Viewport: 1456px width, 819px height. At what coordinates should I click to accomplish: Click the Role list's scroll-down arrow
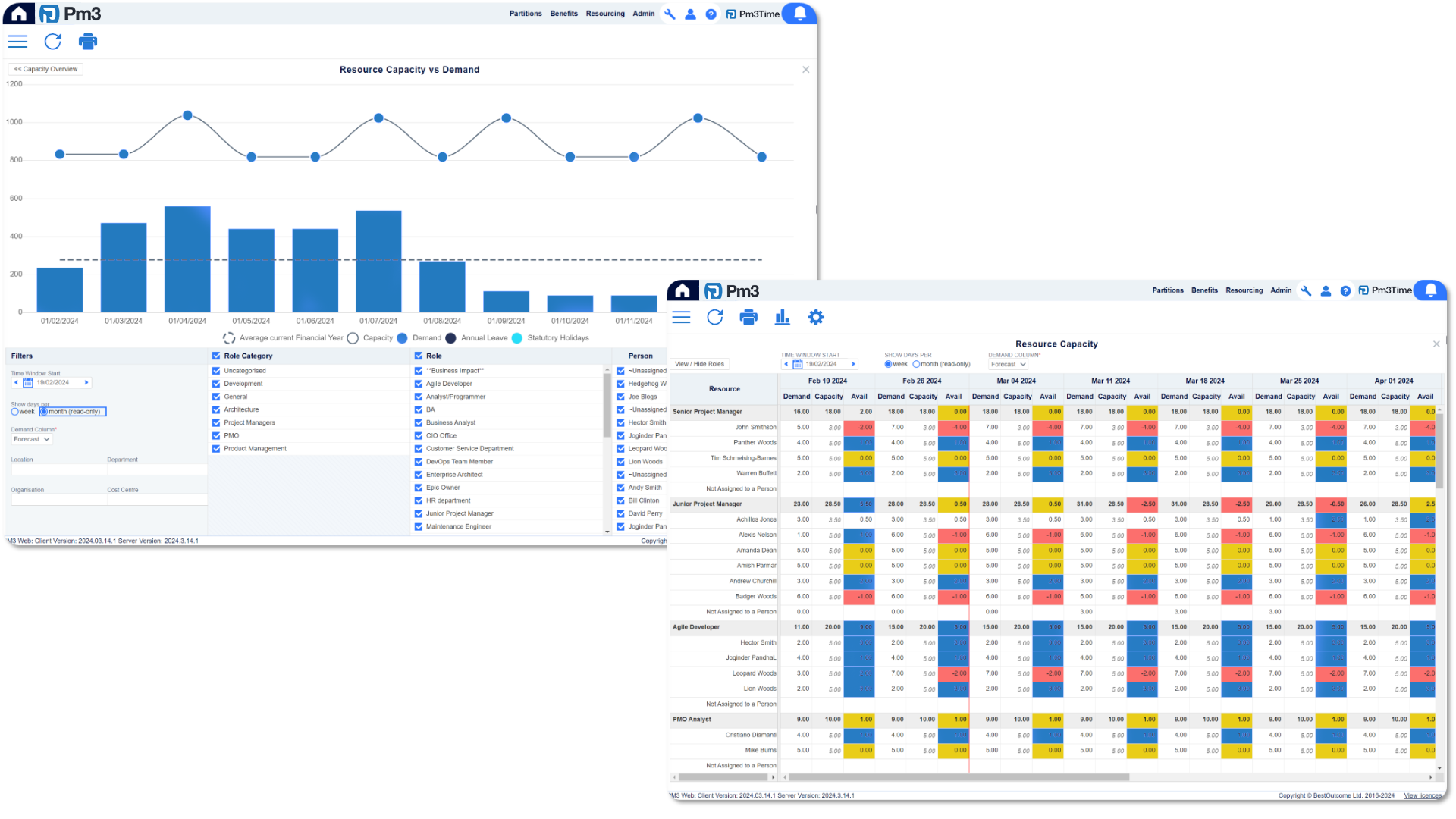tap(607, 532)
